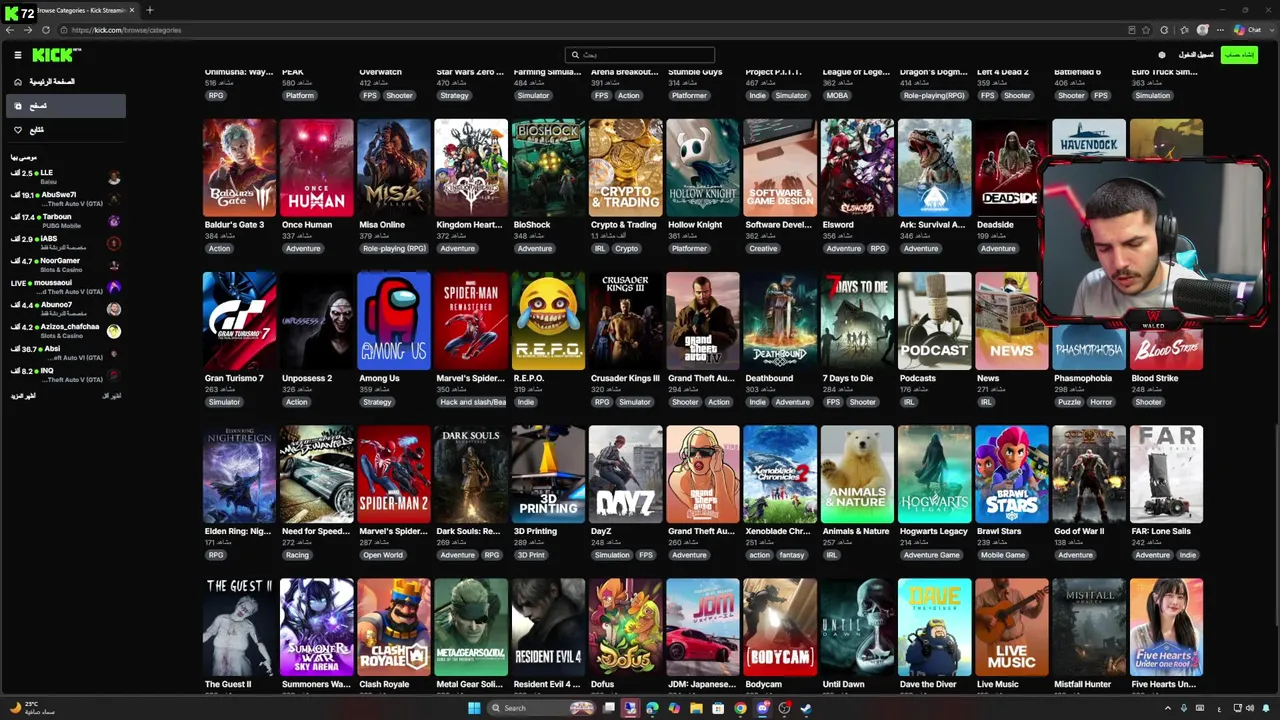The image size is (1280, 720).
Task: Open Steam from the taskbar
Action: click(806, 708)
